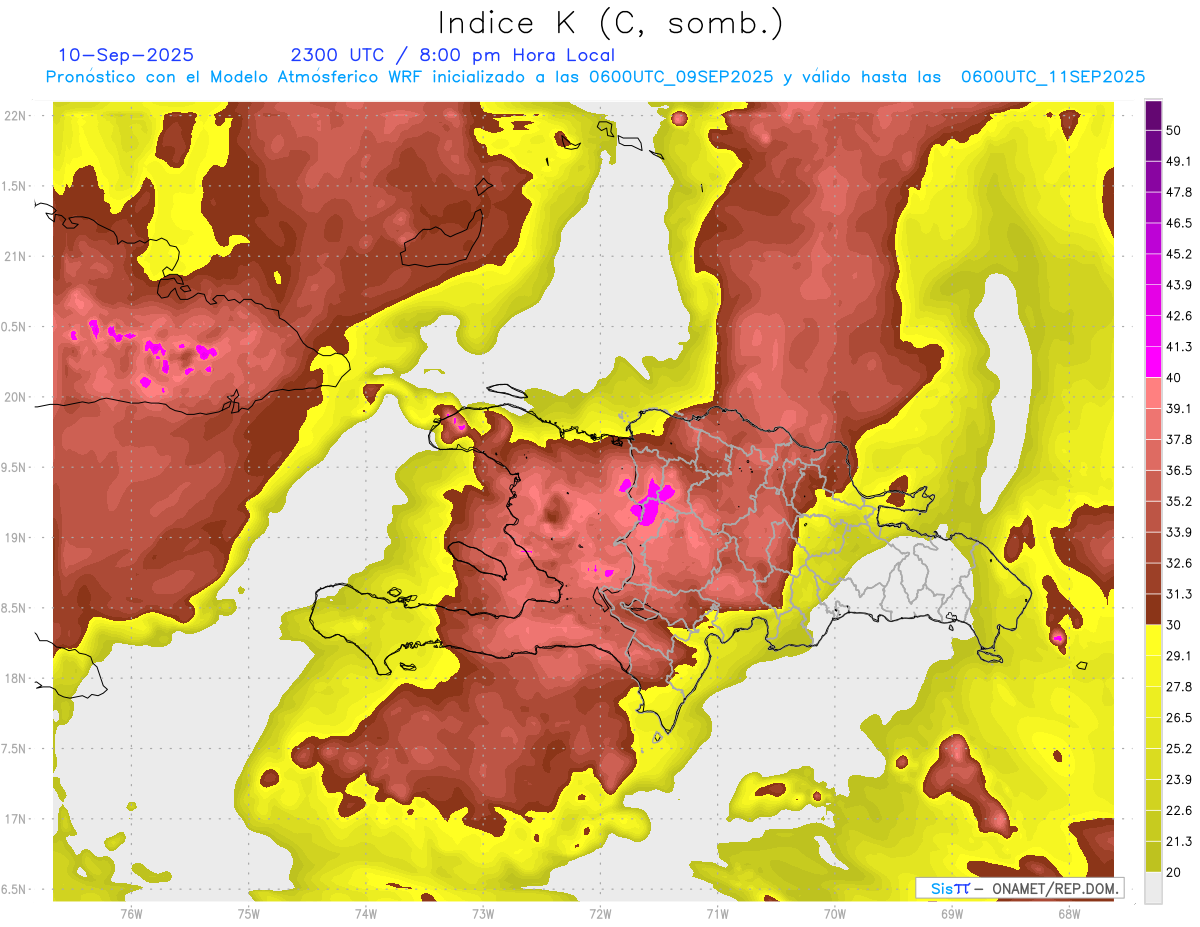This screenshot has width=1200, height=927.
Task: Click the "21.3" colorbar label
Action: pos(1179,841)
